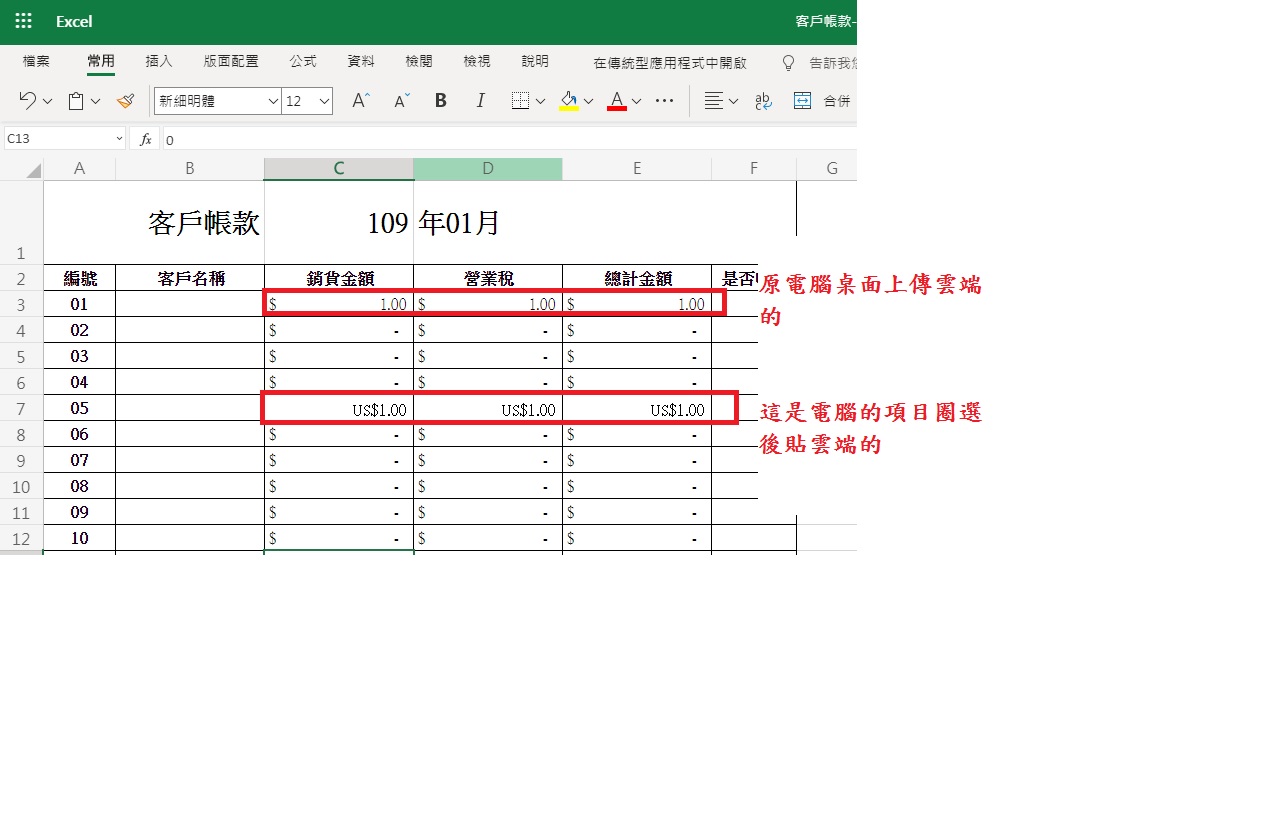Click the Paste clipboard icon
The height and width of the screenshot is (817, 1269).
tap(77, 100)
